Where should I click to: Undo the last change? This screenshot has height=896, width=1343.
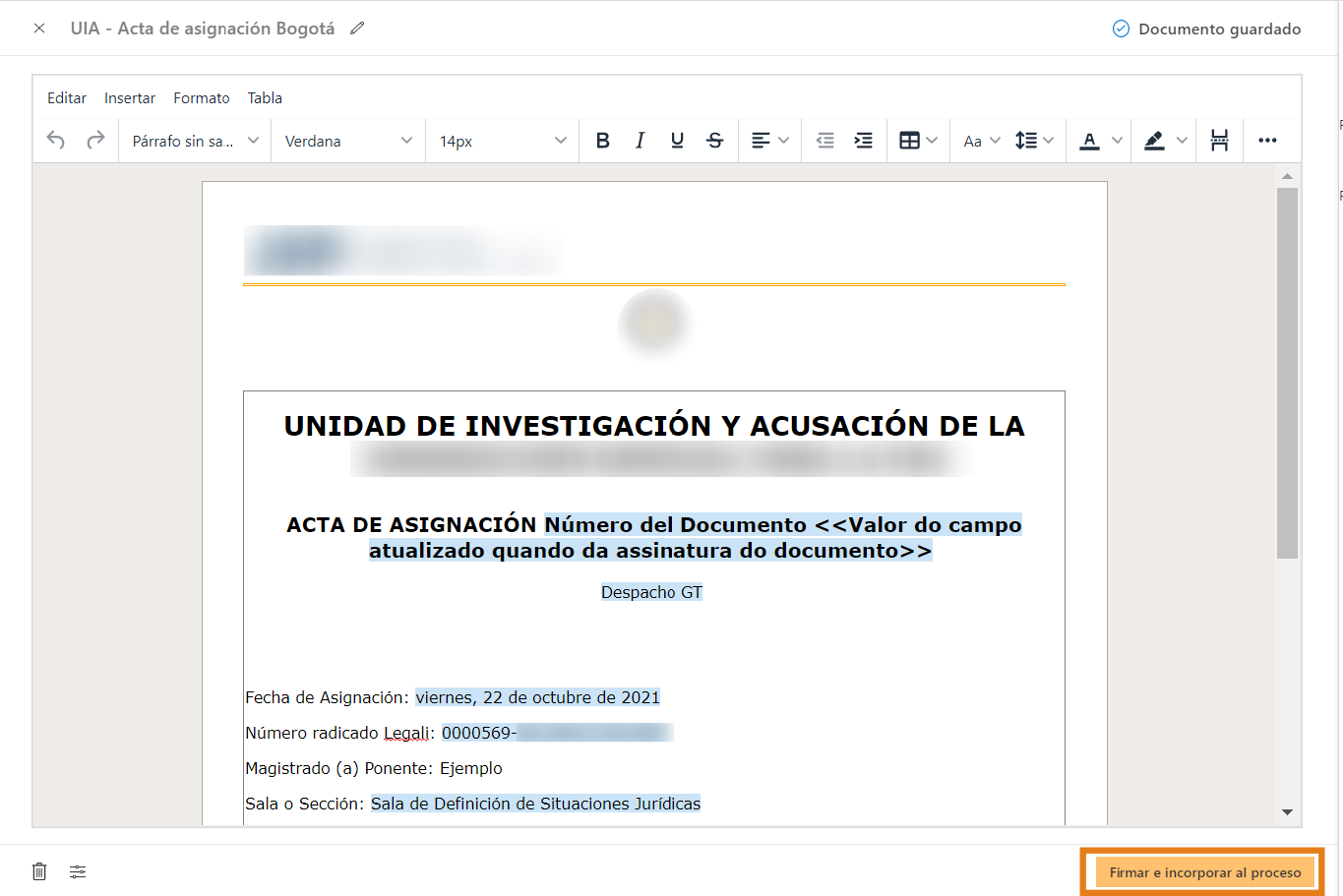(55, 140)
